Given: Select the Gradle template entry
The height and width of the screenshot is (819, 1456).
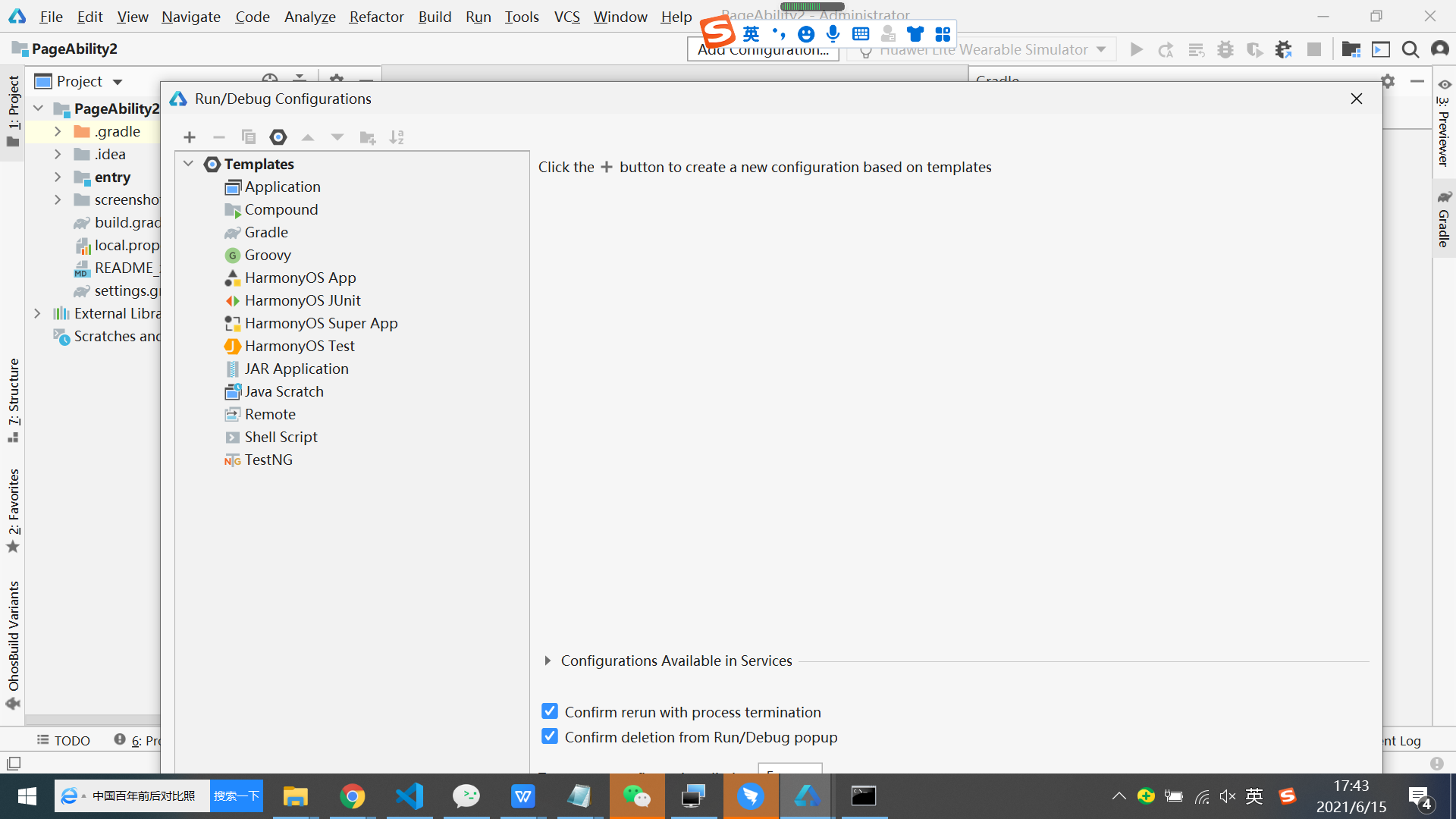Looking at the screenshot, I should tap(265, 232).
